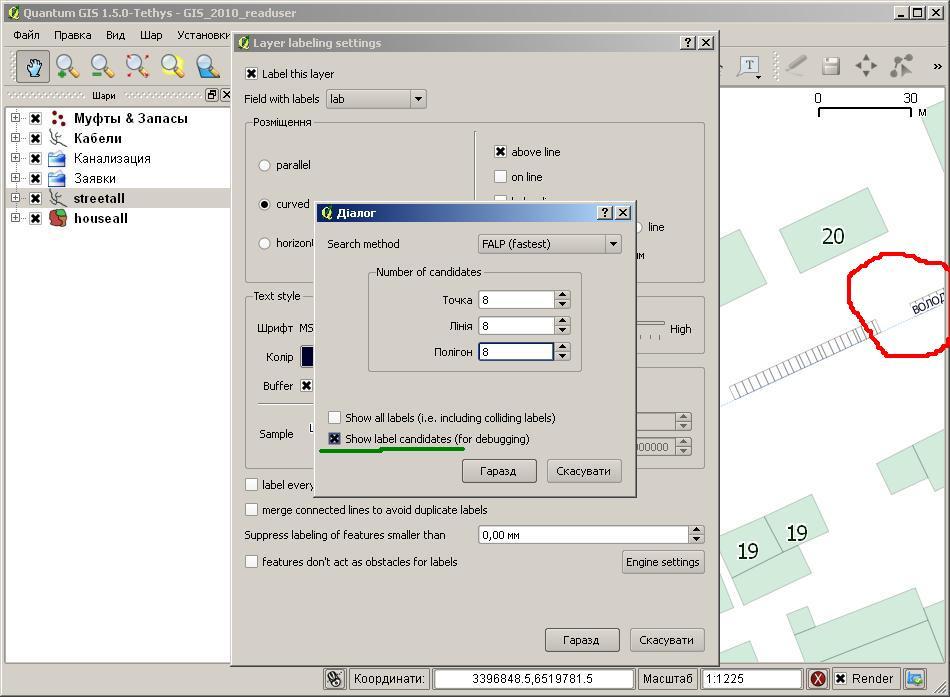
Task: Select the parallel placement radio button
Action: tap(265, 165)
